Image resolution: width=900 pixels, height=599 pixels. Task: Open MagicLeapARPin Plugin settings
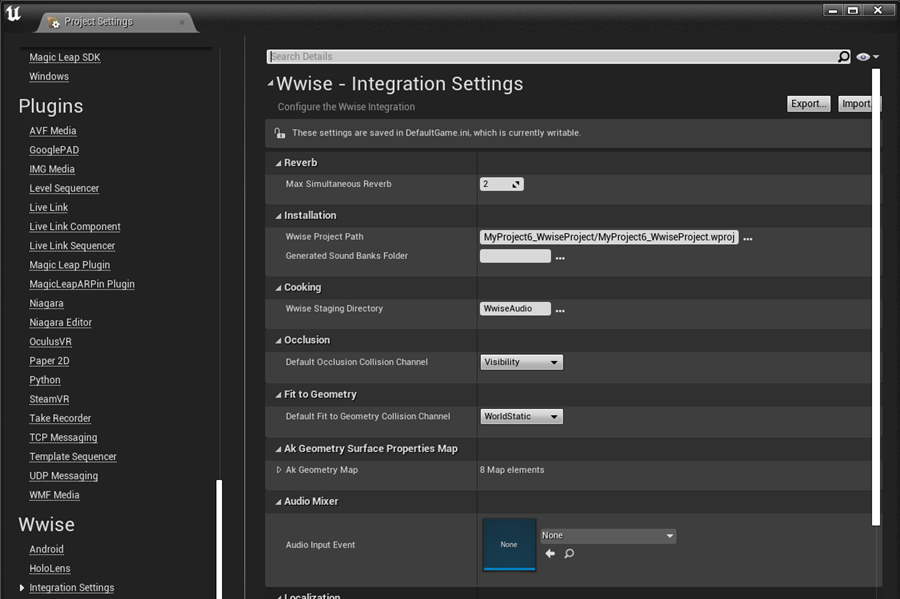tap(82, 284)
